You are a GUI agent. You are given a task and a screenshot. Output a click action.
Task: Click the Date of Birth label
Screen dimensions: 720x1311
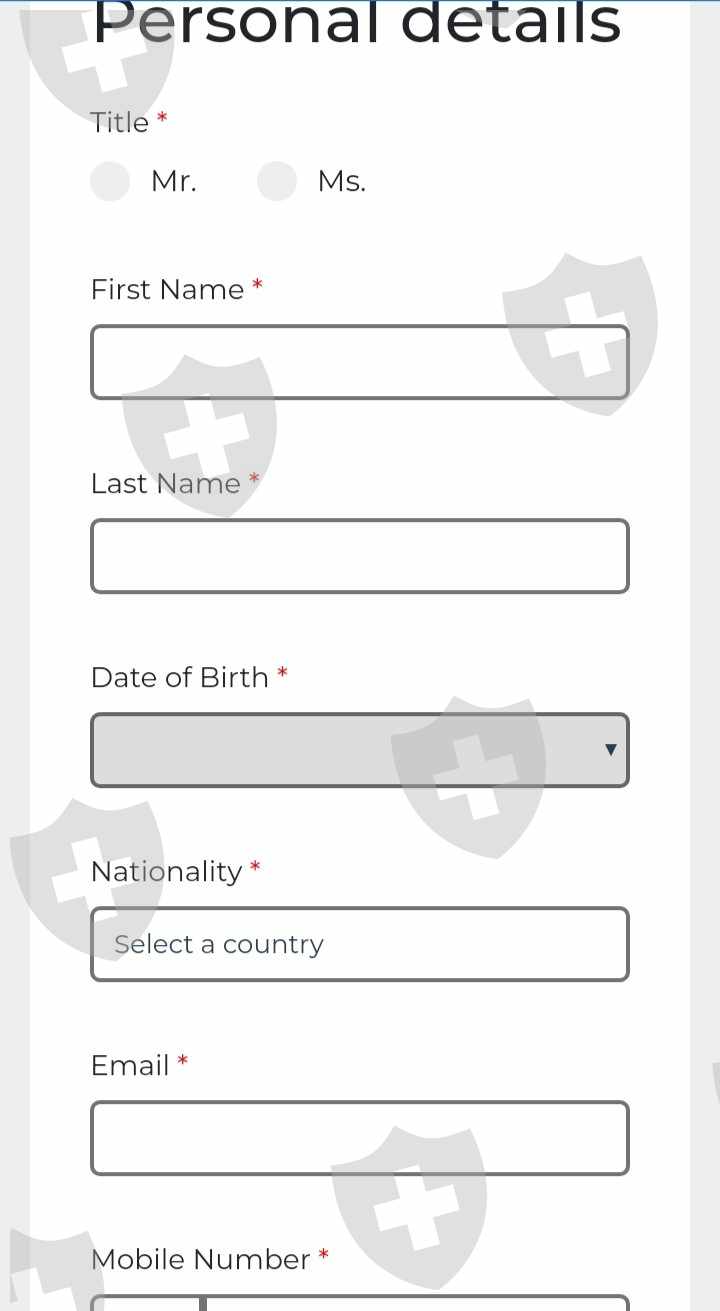(x=179, y=678)
